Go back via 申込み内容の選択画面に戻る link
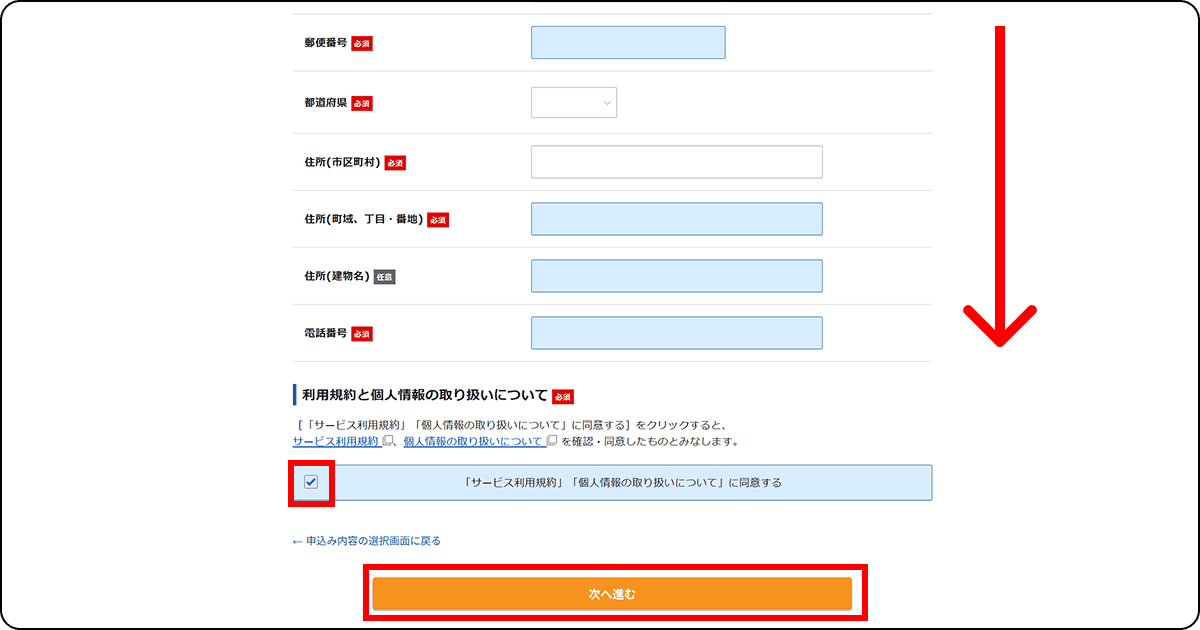Image resolution: width=1200 pixels, height=630 pixels. point(366,541)
